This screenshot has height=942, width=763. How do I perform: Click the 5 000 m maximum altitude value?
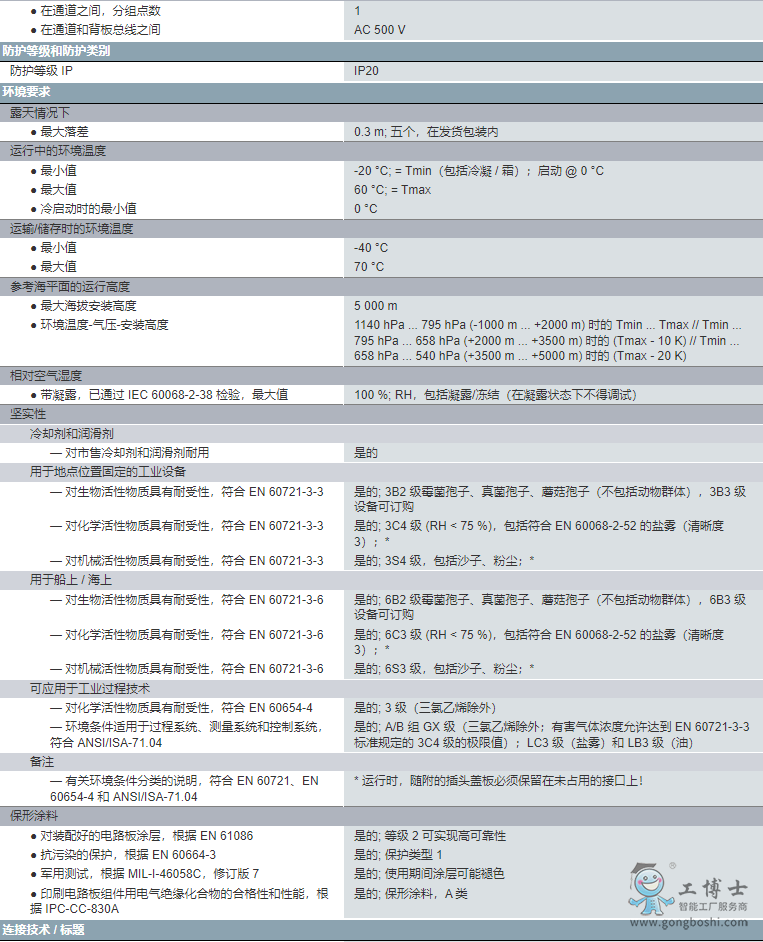[375, 306]
